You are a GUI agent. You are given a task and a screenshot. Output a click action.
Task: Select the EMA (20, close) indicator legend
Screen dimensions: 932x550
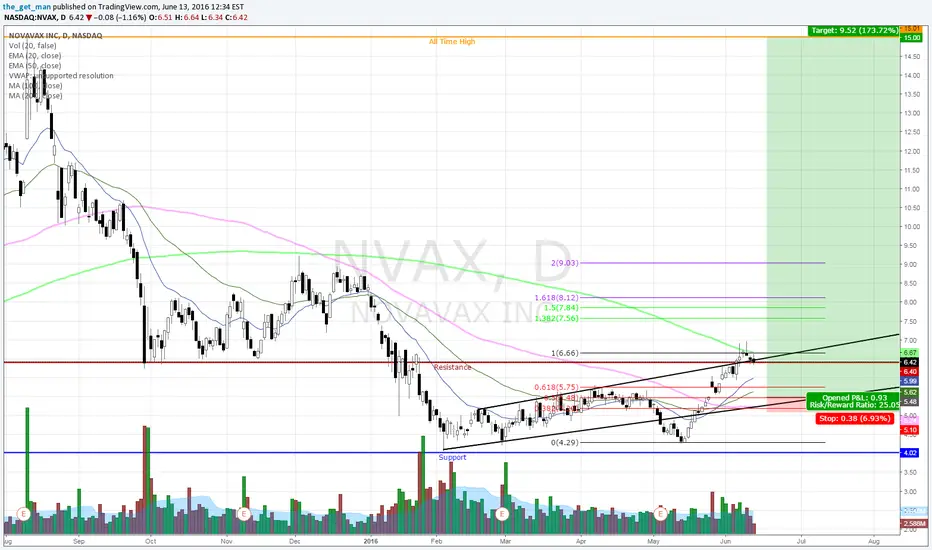[x=34, y=56]
